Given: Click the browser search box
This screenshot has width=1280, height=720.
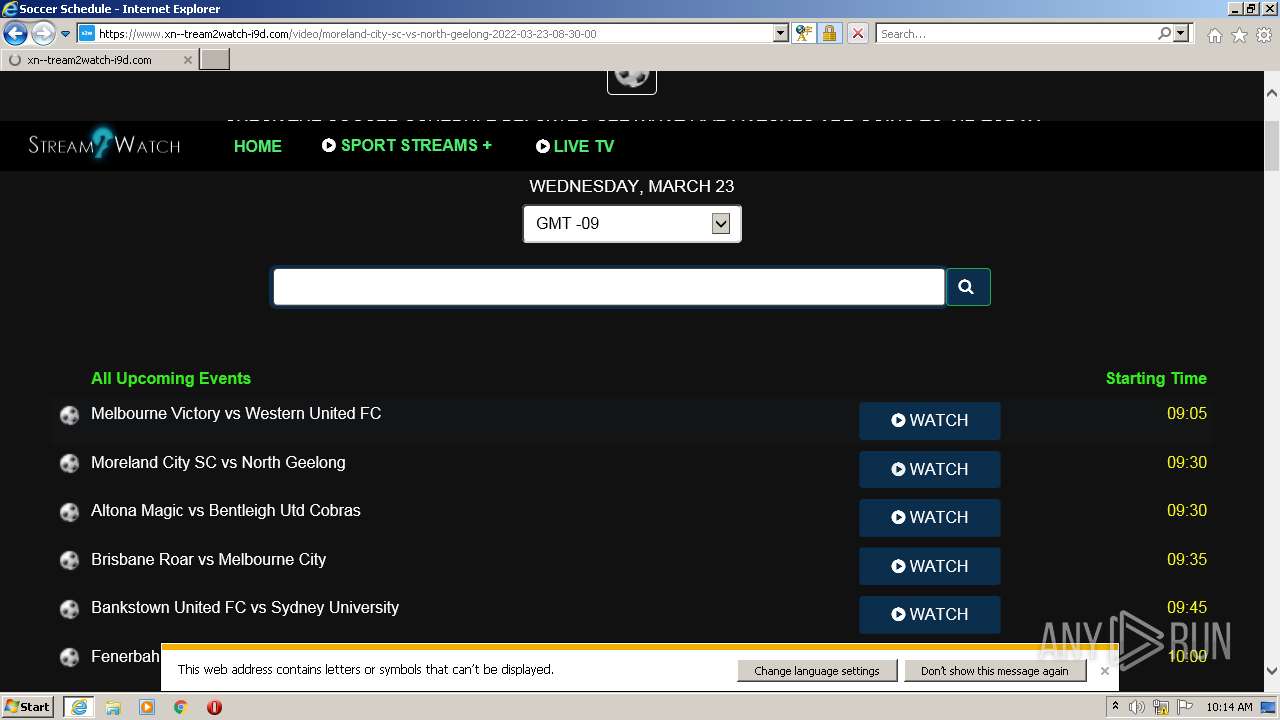Looking at the screenshot, I should (x=1016, y=34).
